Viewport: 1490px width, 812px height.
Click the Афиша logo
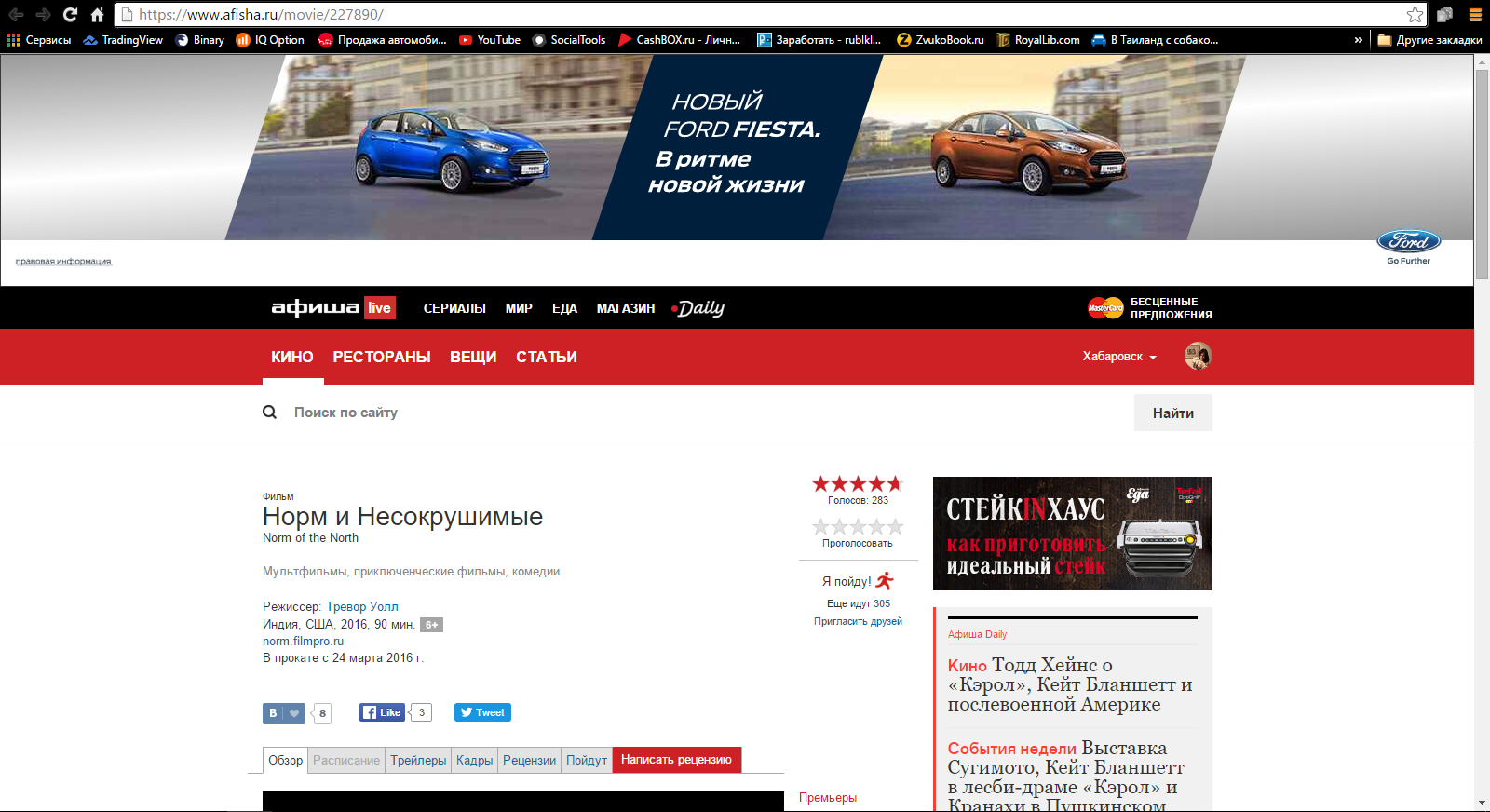[x=315, y=307]
